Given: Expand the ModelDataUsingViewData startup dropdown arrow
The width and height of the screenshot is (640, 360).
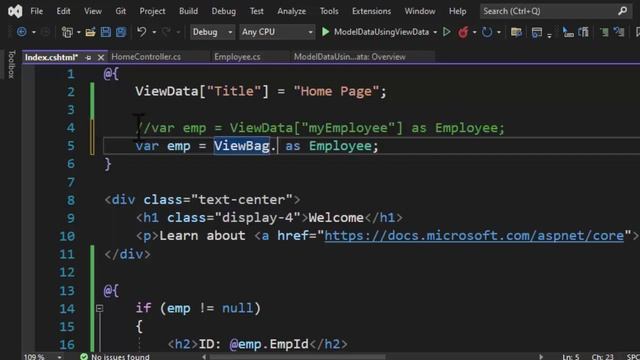Looking at the screenshot, I should coord(435,32).
